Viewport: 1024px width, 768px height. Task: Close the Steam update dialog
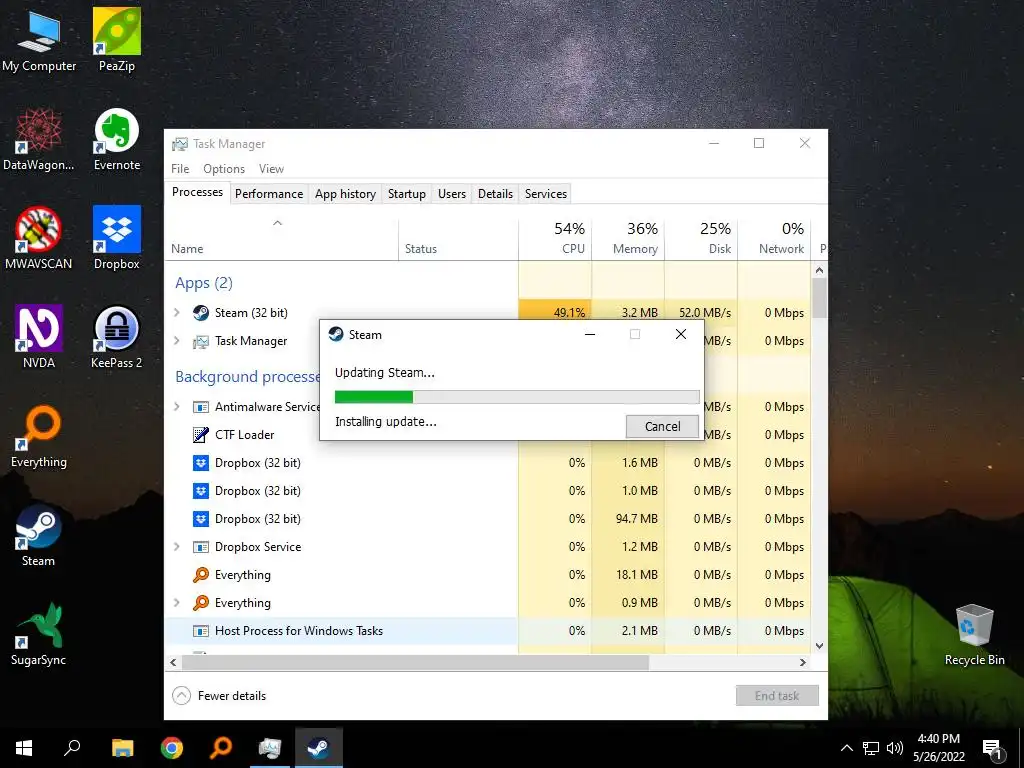tap(680, 334)
